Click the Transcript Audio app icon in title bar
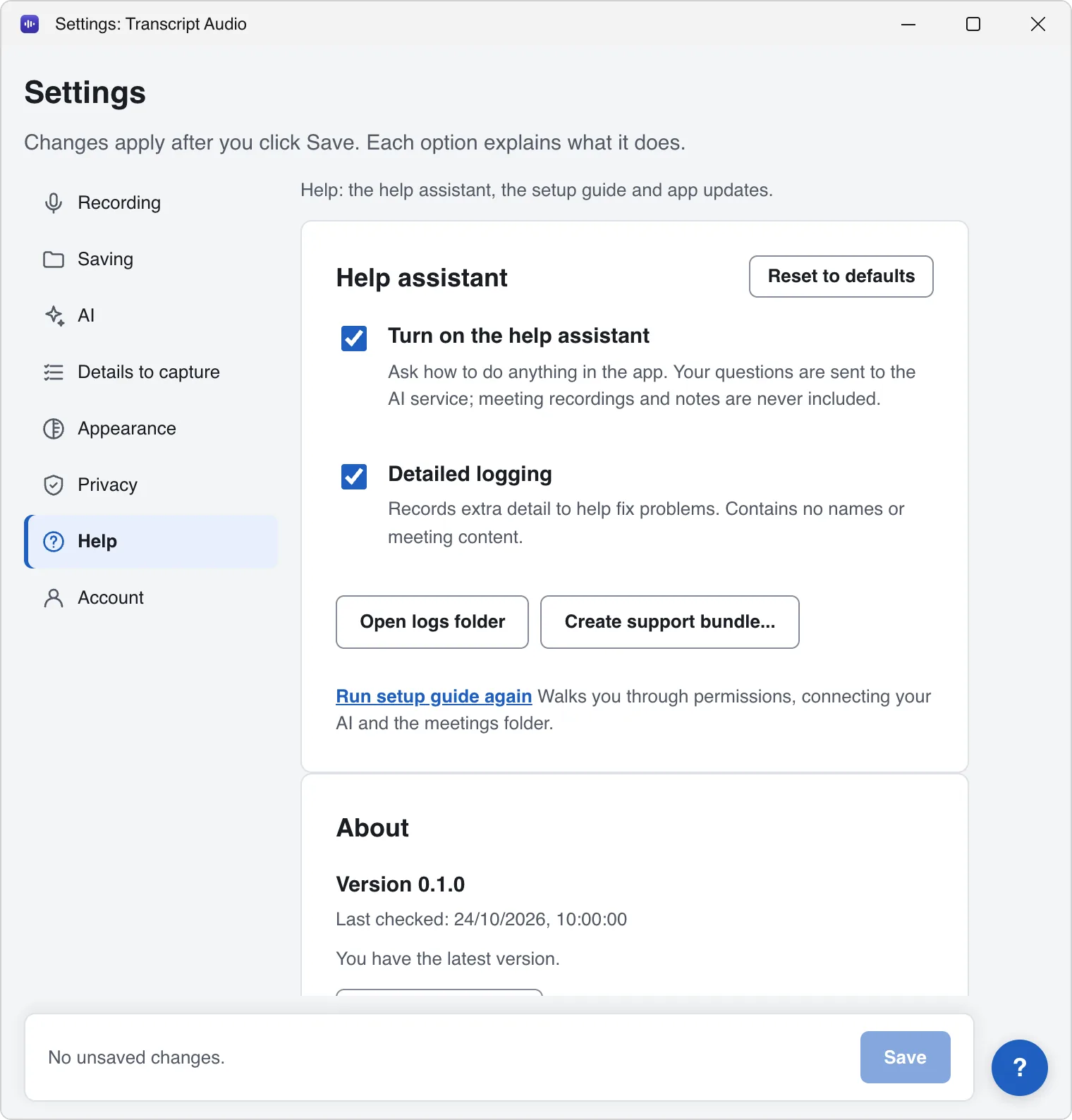The image size is (1072, 1120). pyautogui.click(x=30, y=24)
